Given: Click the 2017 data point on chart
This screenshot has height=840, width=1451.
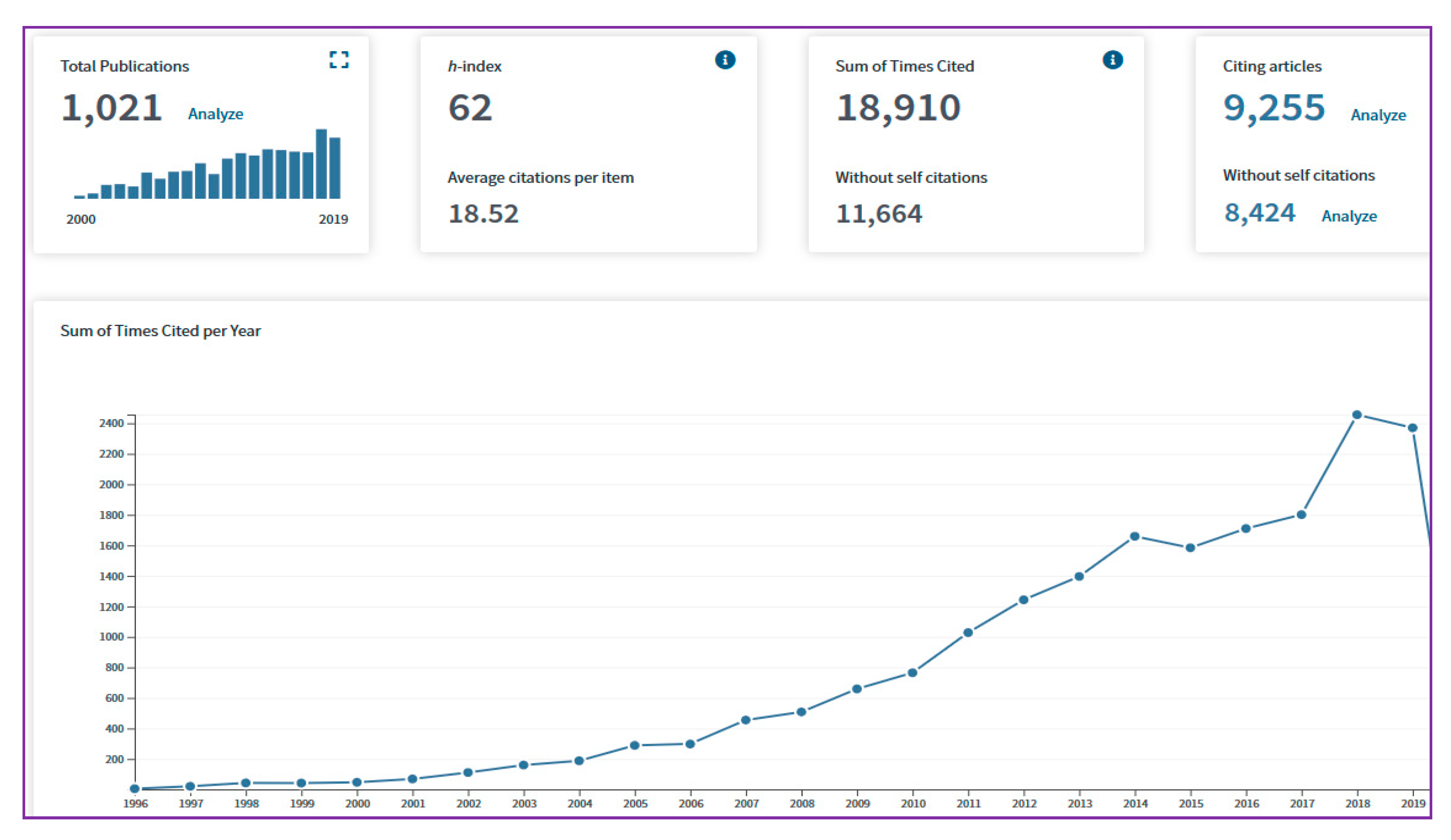Looking at the screenshot, I should coord(1301,515).
